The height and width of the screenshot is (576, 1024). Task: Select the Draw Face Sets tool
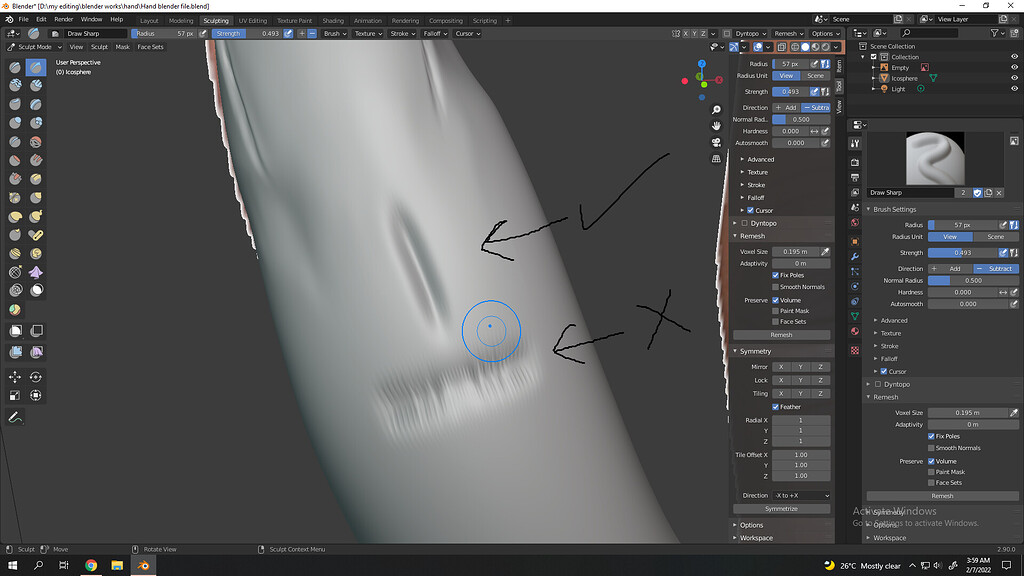[x=15, y=310]
